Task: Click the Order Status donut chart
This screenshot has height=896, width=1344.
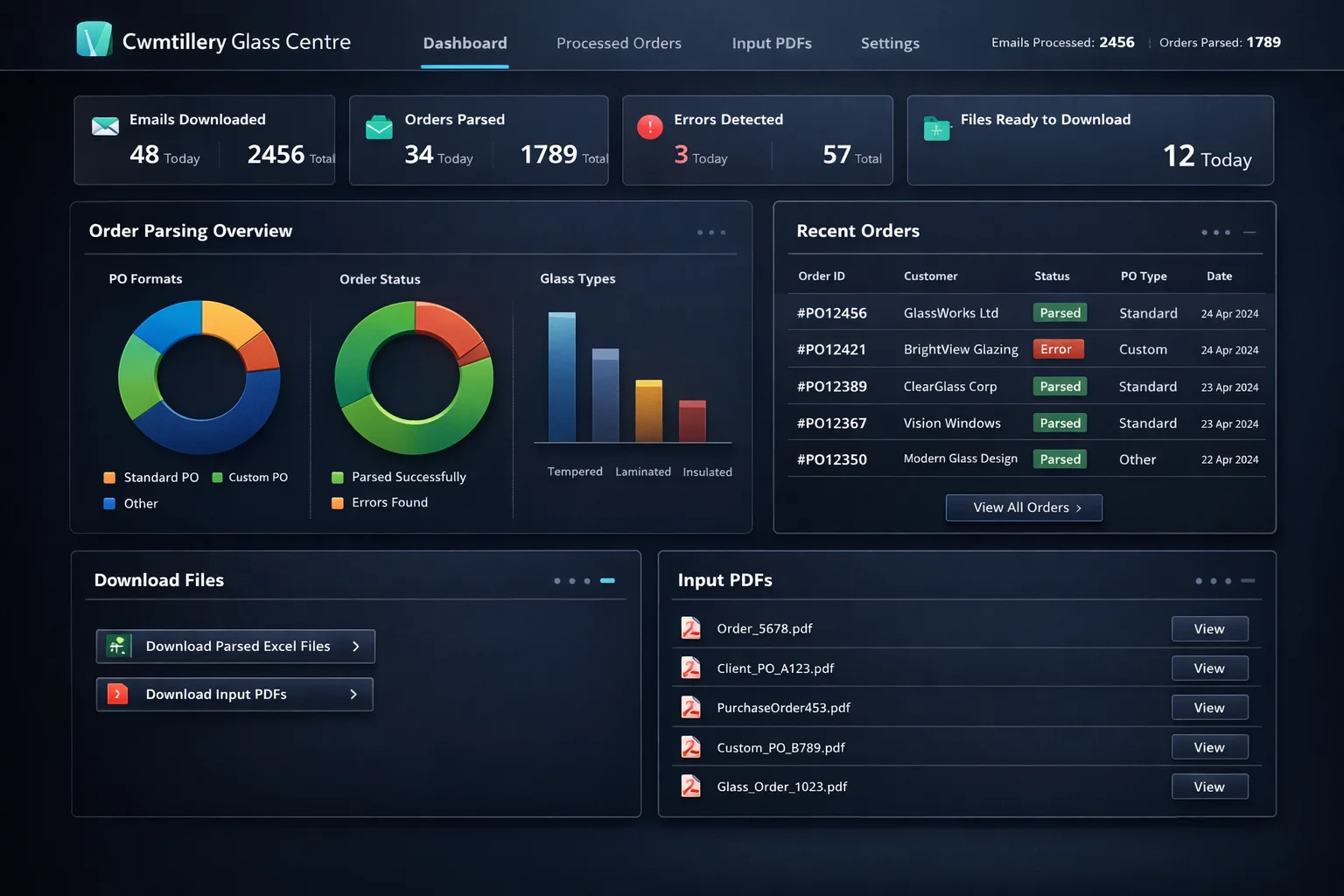Action: click(x=414, y=377)
